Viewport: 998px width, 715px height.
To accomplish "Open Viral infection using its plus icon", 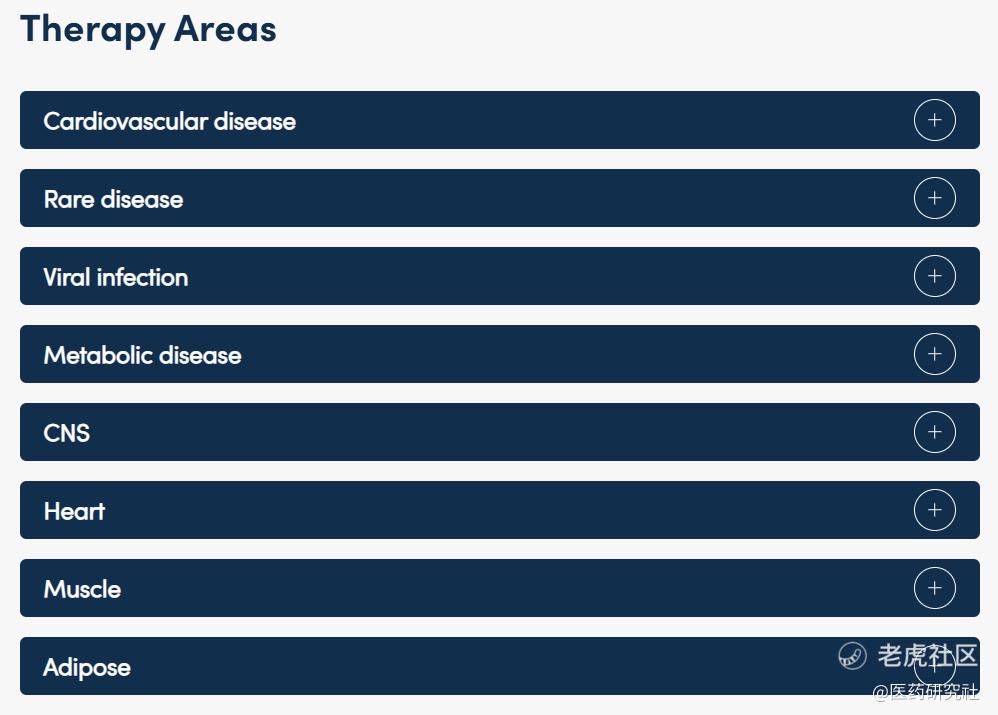I will [934, 276].
